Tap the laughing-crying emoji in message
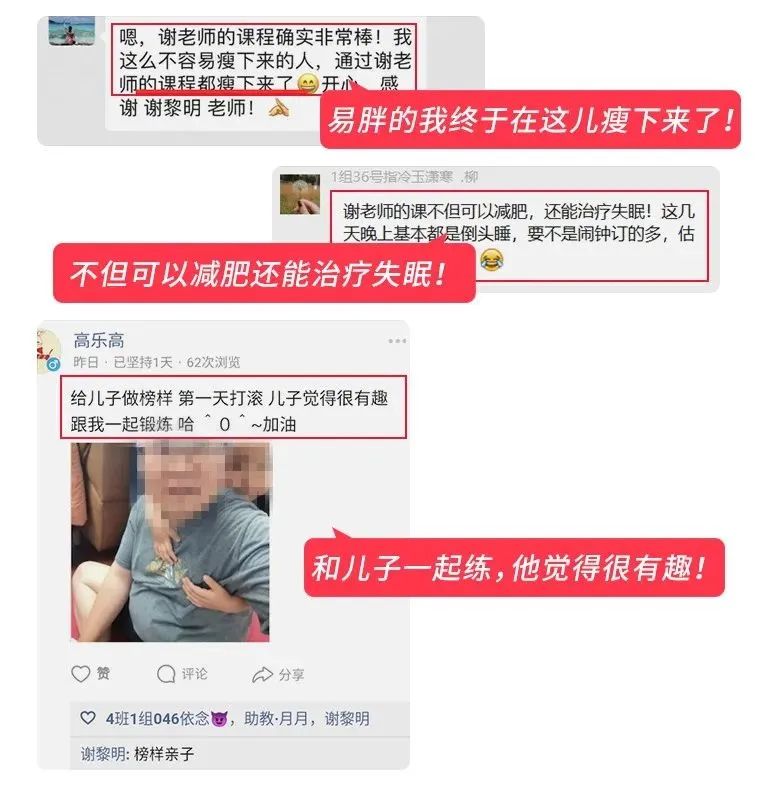Image resolution: width=766 pixels, height=792 pixels. pos(491,260)
